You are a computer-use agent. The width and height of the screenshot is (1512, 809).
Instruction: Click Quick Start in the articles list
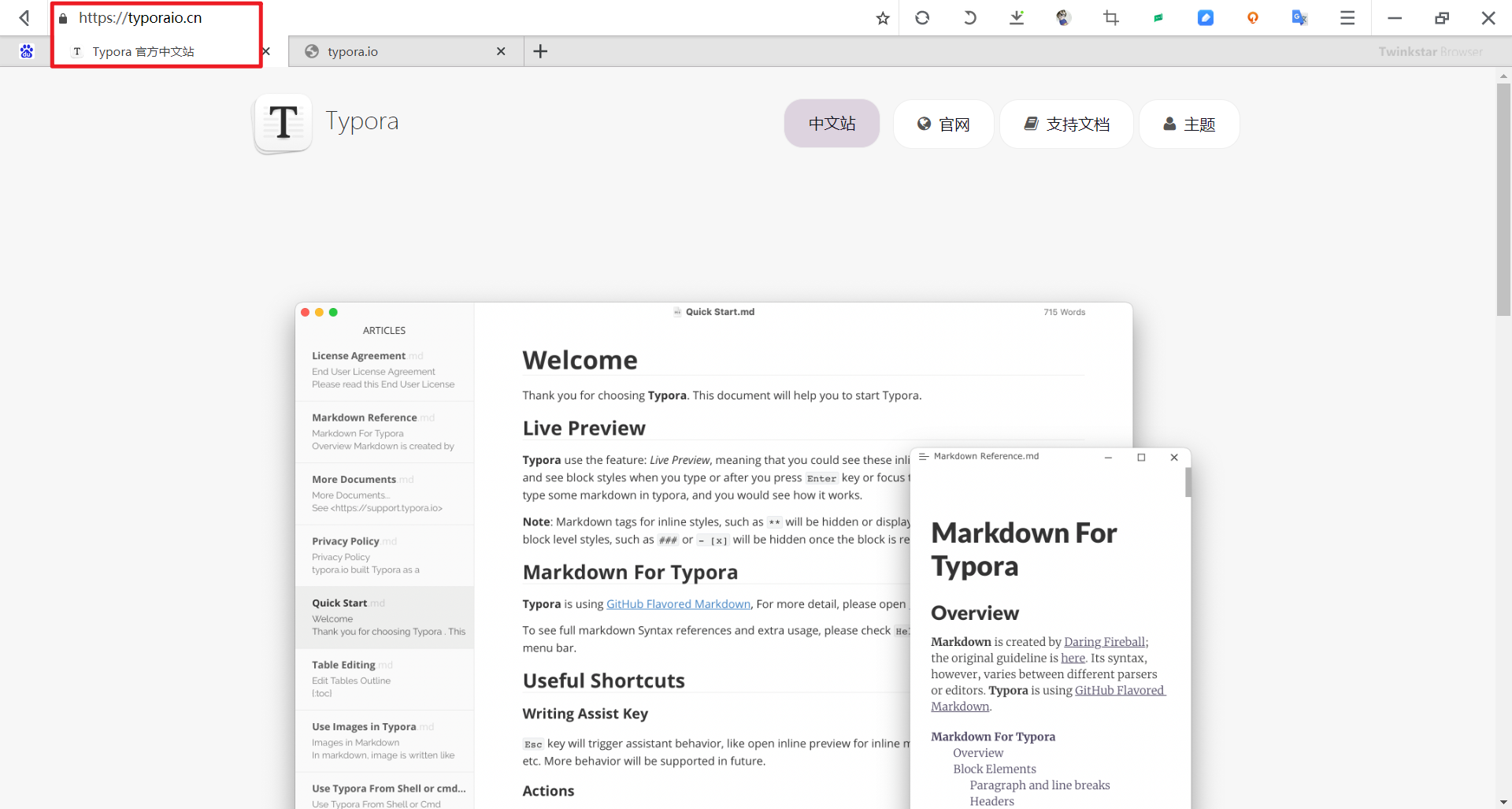[x=384, y=617]
